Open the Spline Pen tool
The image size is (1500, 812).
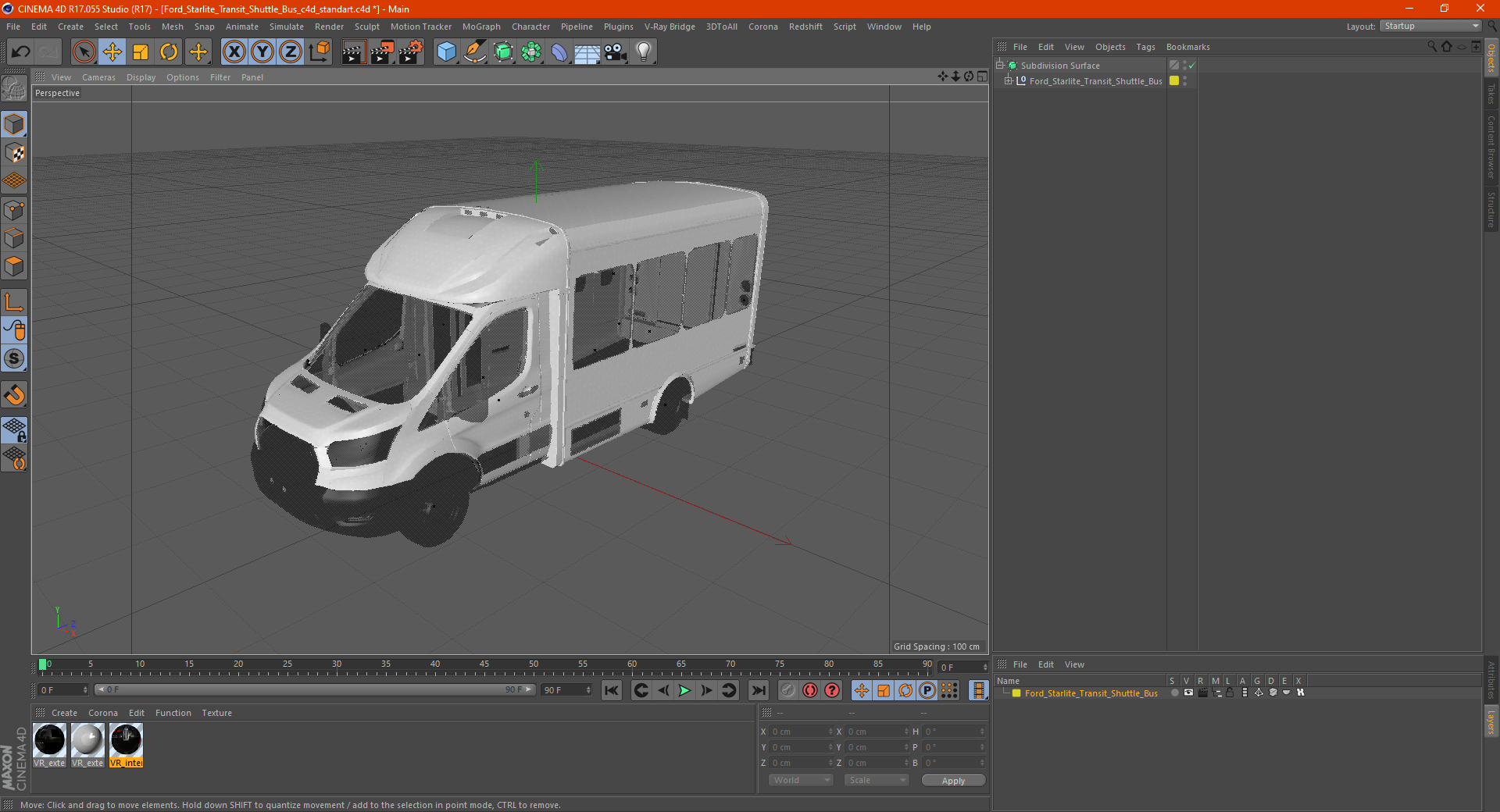pyautogui.click(x=475, y=52)
